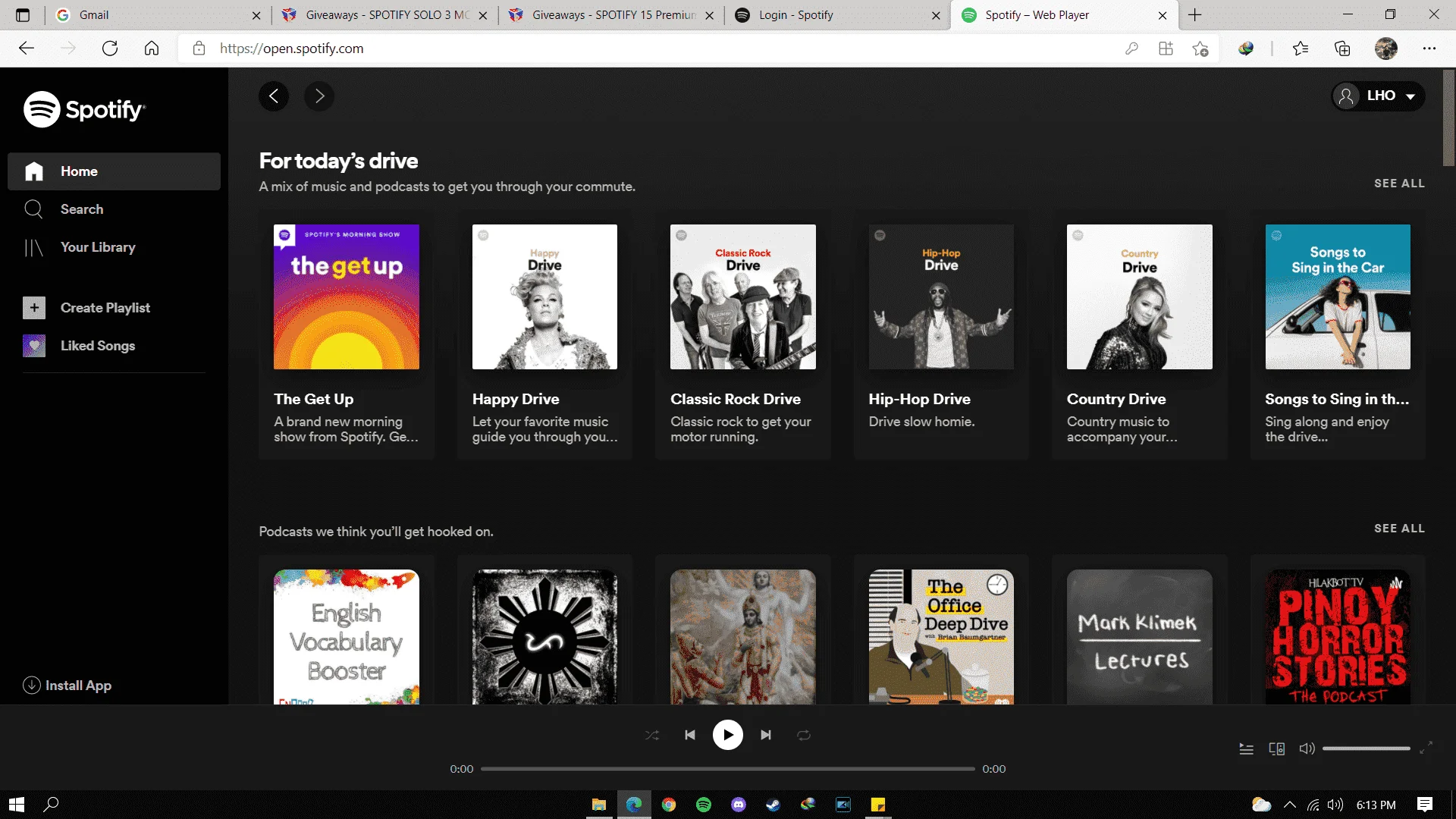Open the browser Collections icon
1456x819 pixels.
(x=1342, y=49)
